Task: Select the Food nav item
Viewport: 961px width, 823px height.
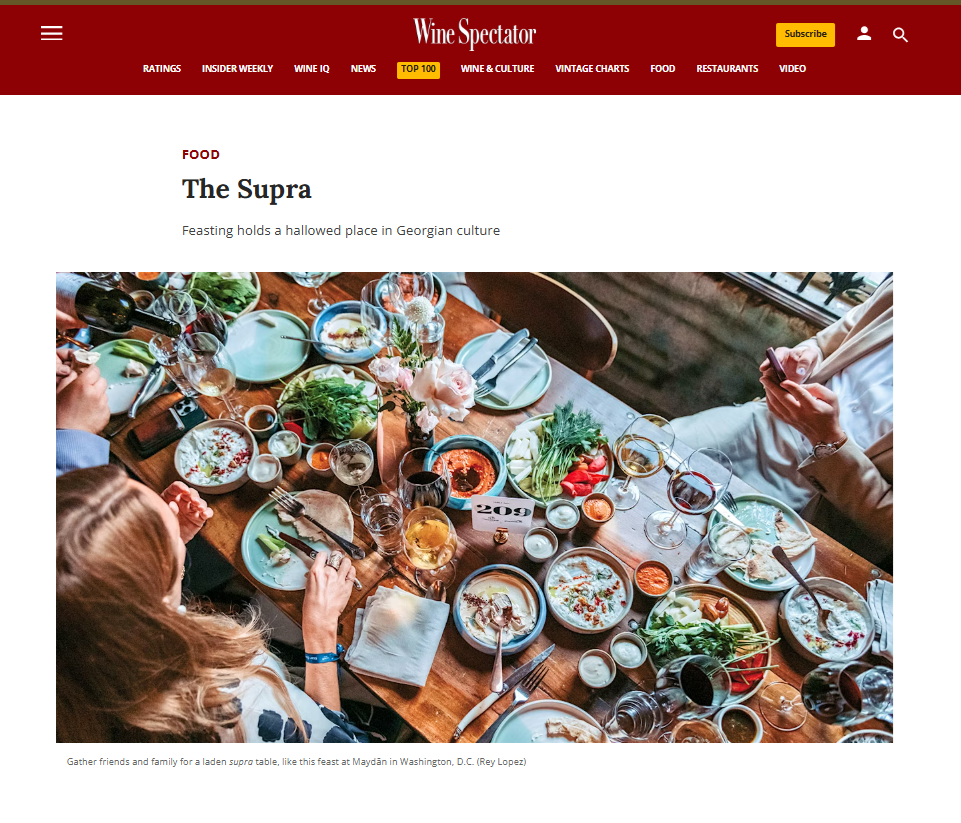Action: click(x=663, y=69)
